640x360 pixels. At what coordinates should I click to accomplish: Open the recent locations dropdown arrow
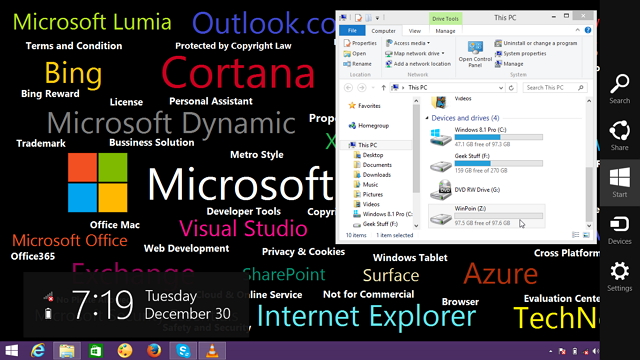point(373,88)
